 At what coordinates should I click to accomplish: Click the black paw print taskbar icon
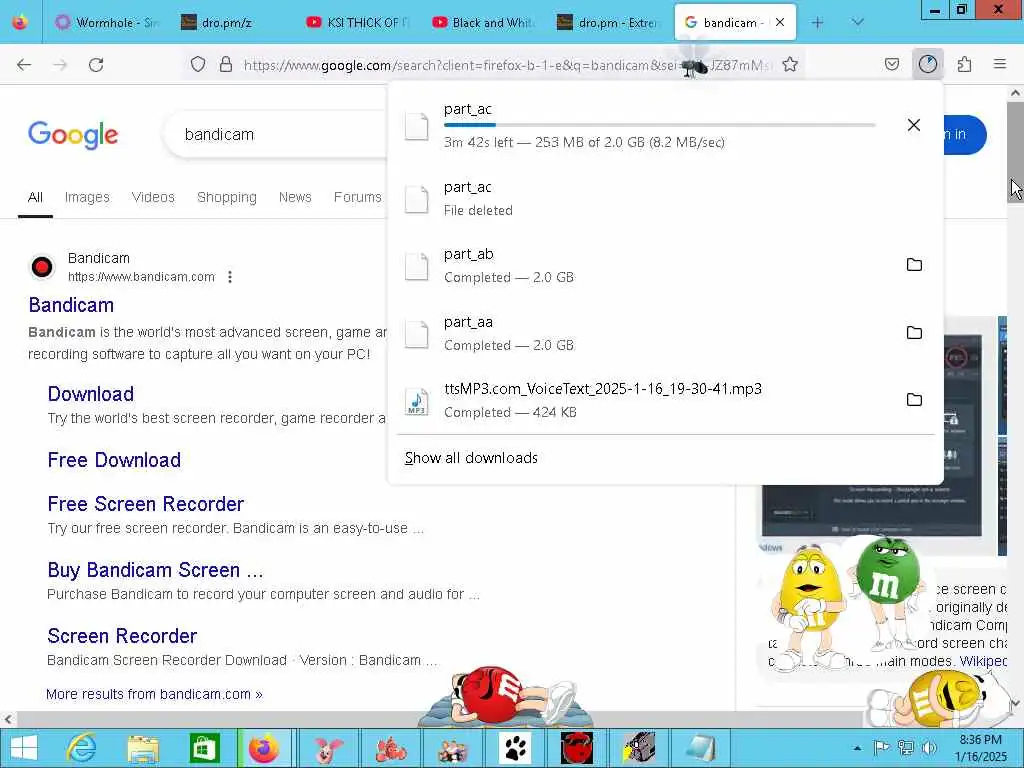click(x=516, y=748)
